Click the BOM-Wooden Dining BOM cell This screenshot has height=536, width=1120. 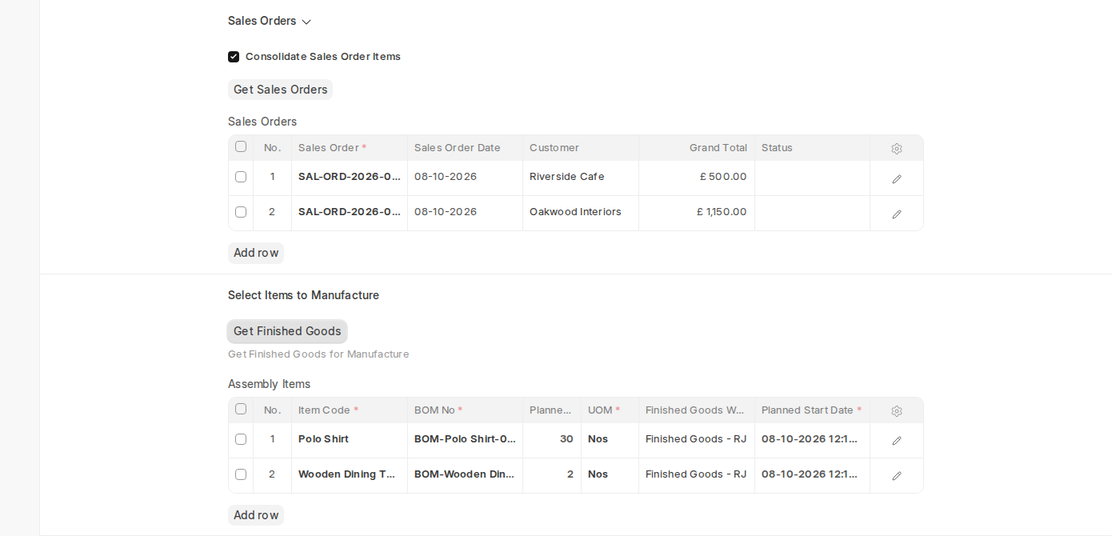pos(465,474)
